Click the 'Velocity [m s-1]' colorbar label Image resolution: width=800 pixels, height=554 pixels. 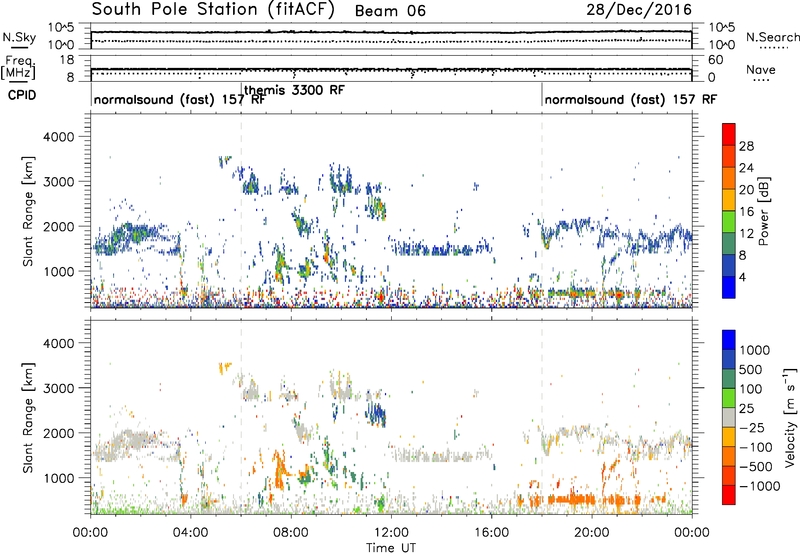click(790, 417)
